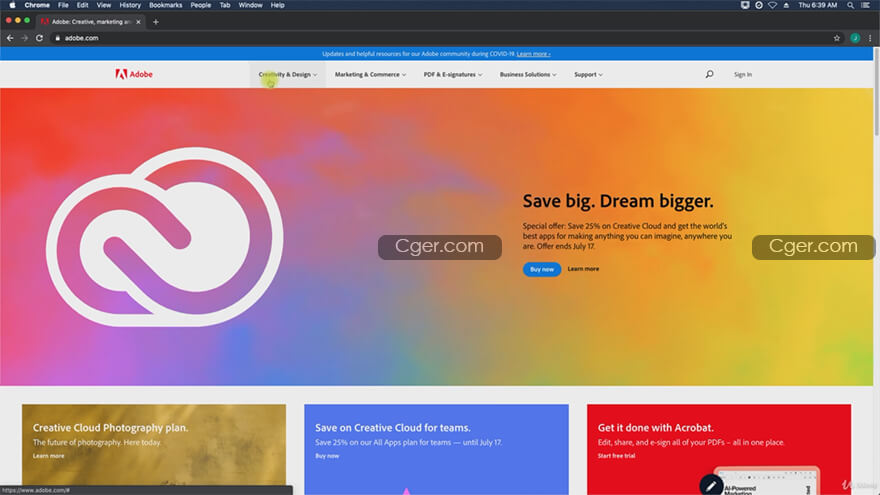Open macOS Spotlight search icon
This screenshot has width=880, height=495.
click(x=850, y=5)
